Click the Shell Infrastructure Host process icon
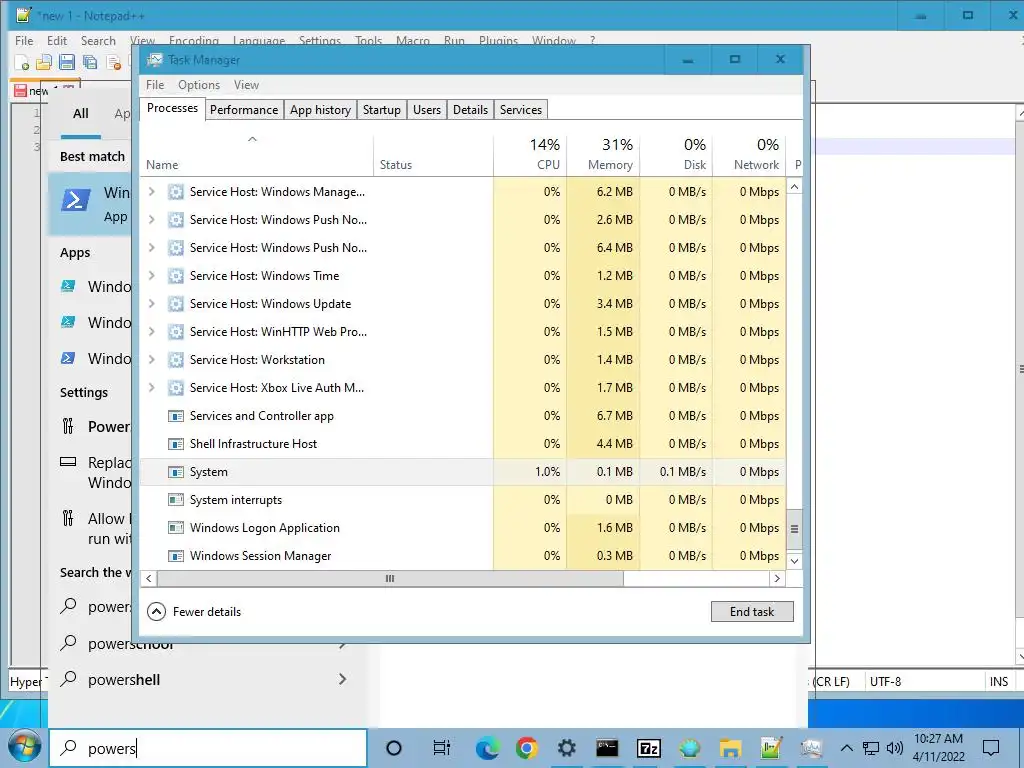Image resolution: width=1024 pixels, height=768 pixels. point(176,444)
